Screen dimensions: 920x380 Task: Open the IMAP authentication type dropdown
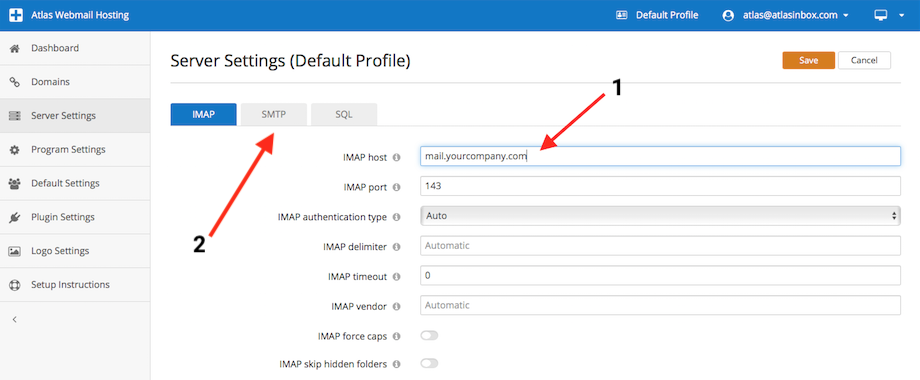click(661, 216)
